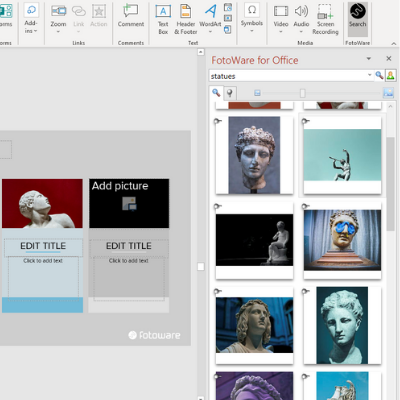The width and height of the screenshot is (400, 400).
Task: Click the large thumbnail size icon right of slider
Action: 388,93
